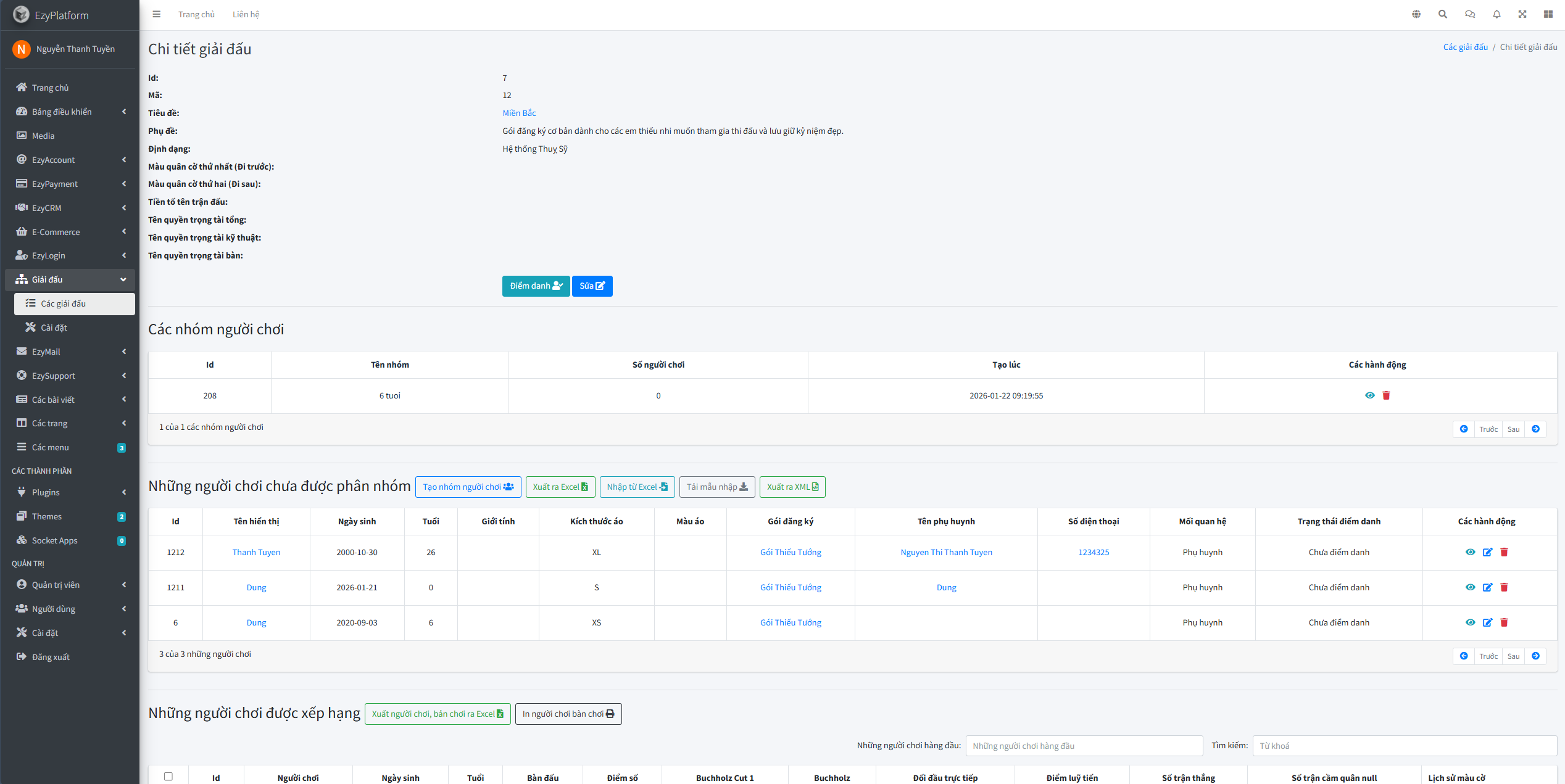View group 208 with eye icon
Viewport: 1565px width, 784px height.
pyautogui.click(x=1369, y=395)
